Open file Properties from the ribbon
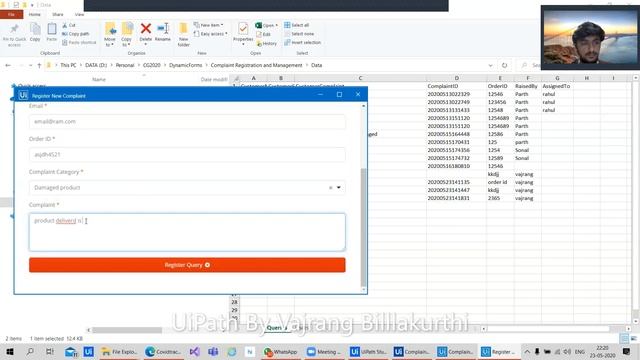Screen dimensions: 640x360 click(x=243, y=33)
